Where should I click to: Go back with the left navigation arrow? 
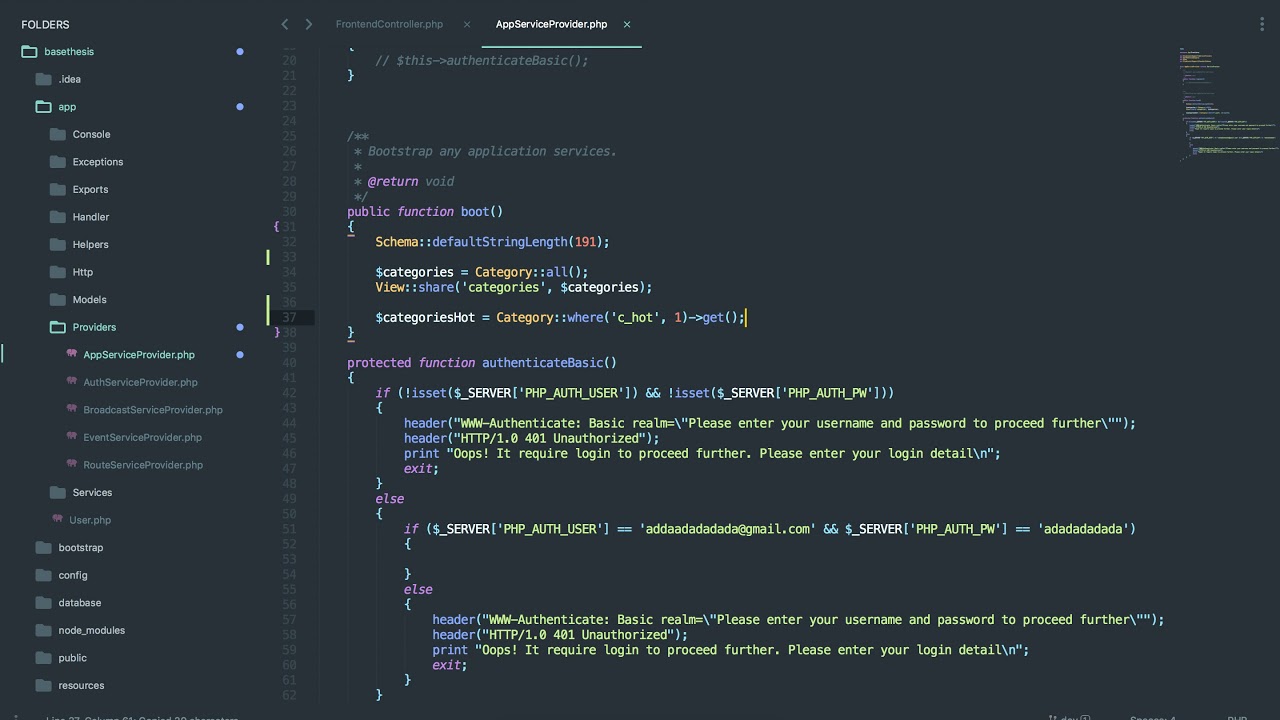285,24
